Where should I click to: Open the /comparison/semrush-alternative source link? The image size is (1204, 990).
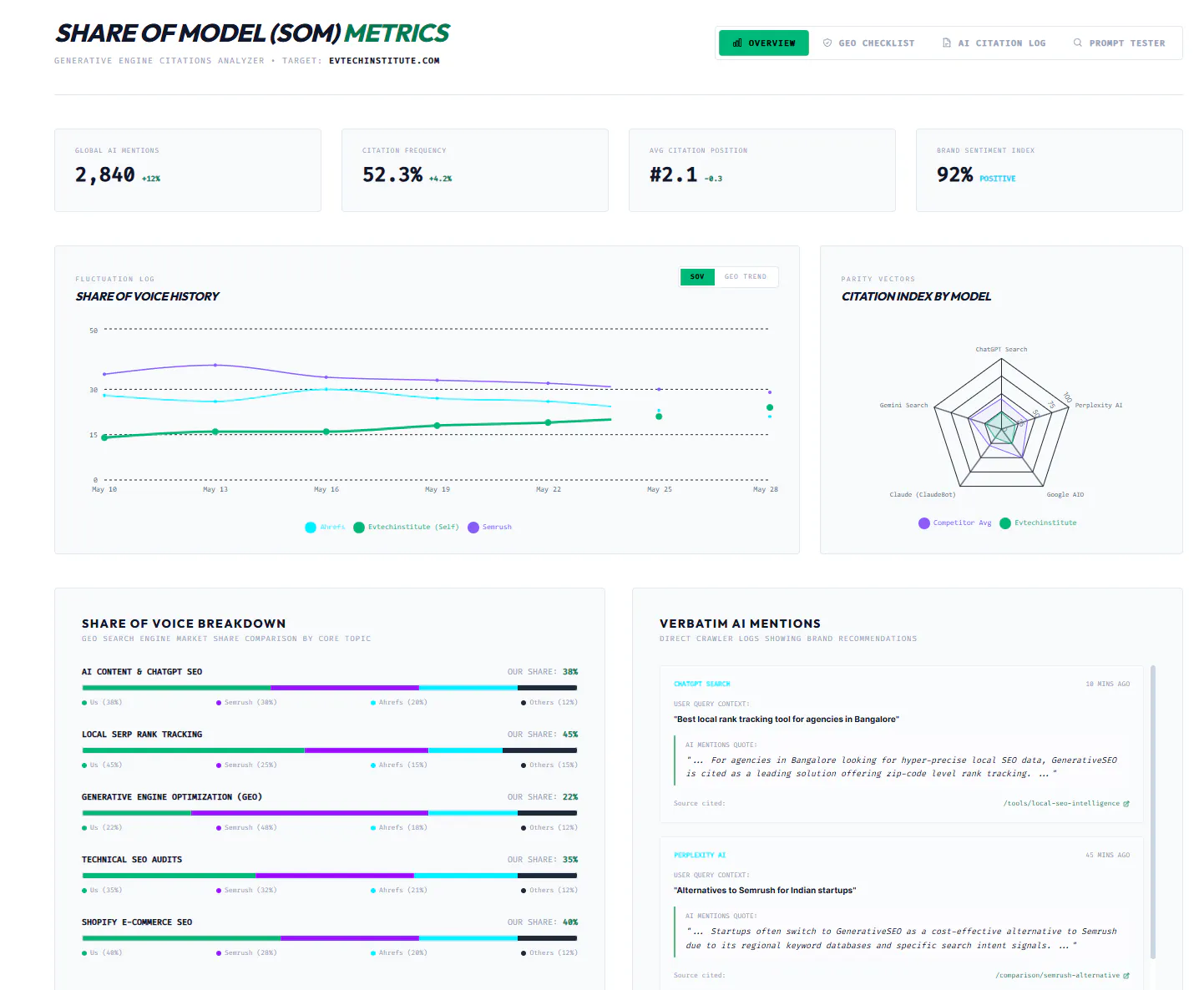[1062, 975]
